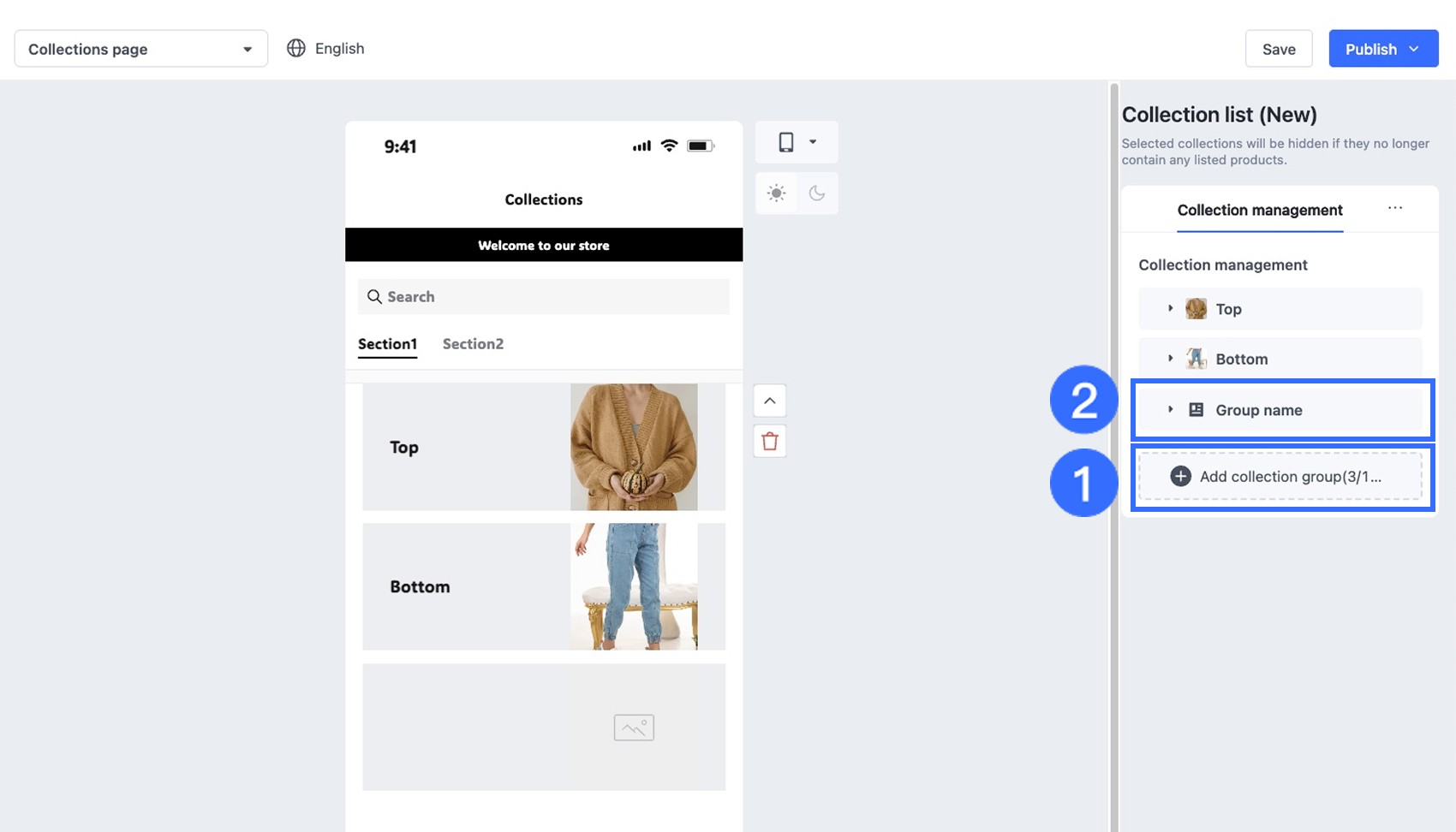The image size is (1456, 832).
Task: Select the Collection management tab
Action: [1260, 211]
